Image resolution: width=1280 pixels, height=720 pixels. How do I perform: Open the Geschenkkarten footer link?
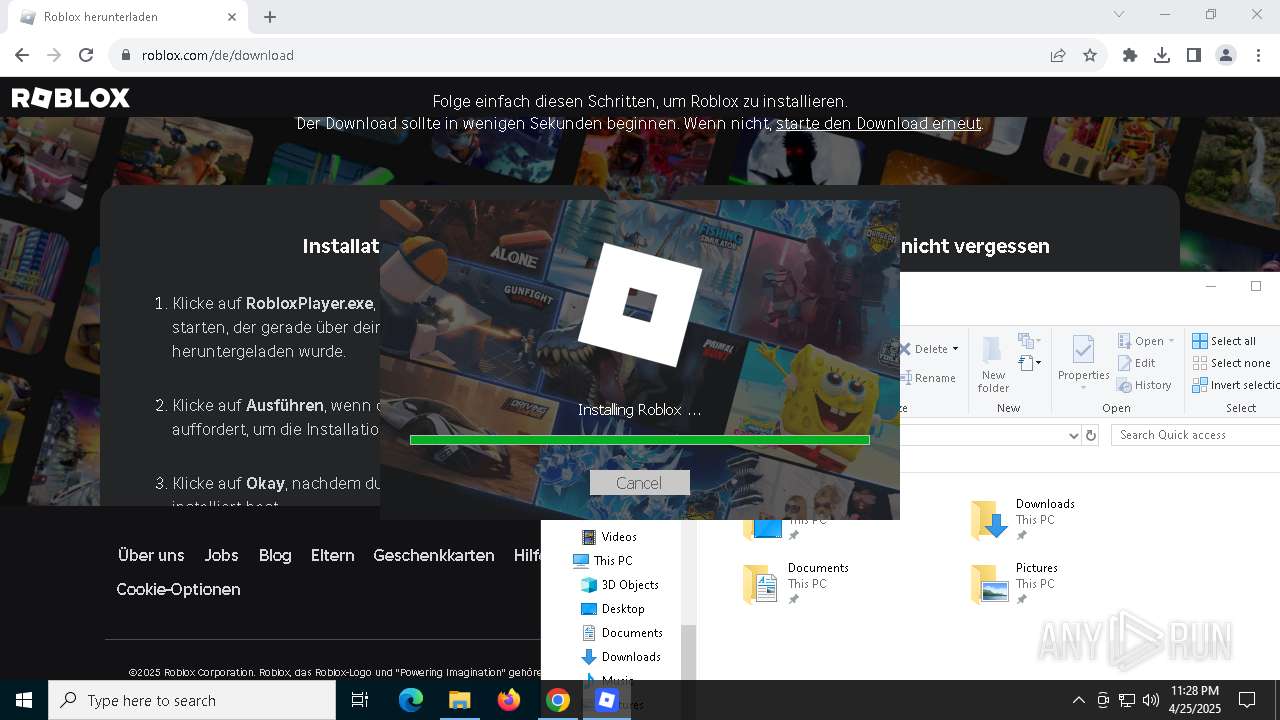pyautogui.click(x=434, y=555)
